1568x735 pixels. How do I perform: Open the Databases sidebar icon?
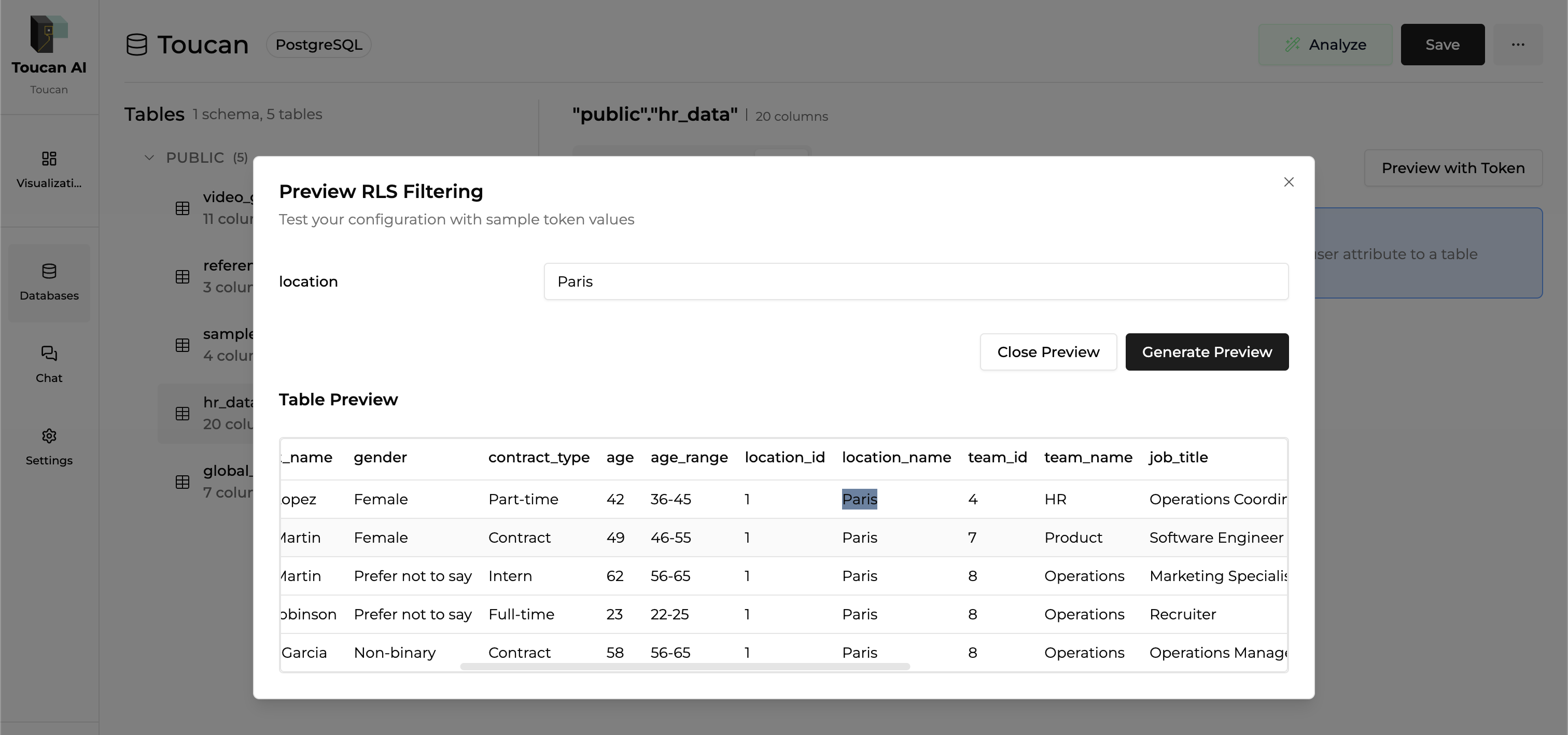49,272
